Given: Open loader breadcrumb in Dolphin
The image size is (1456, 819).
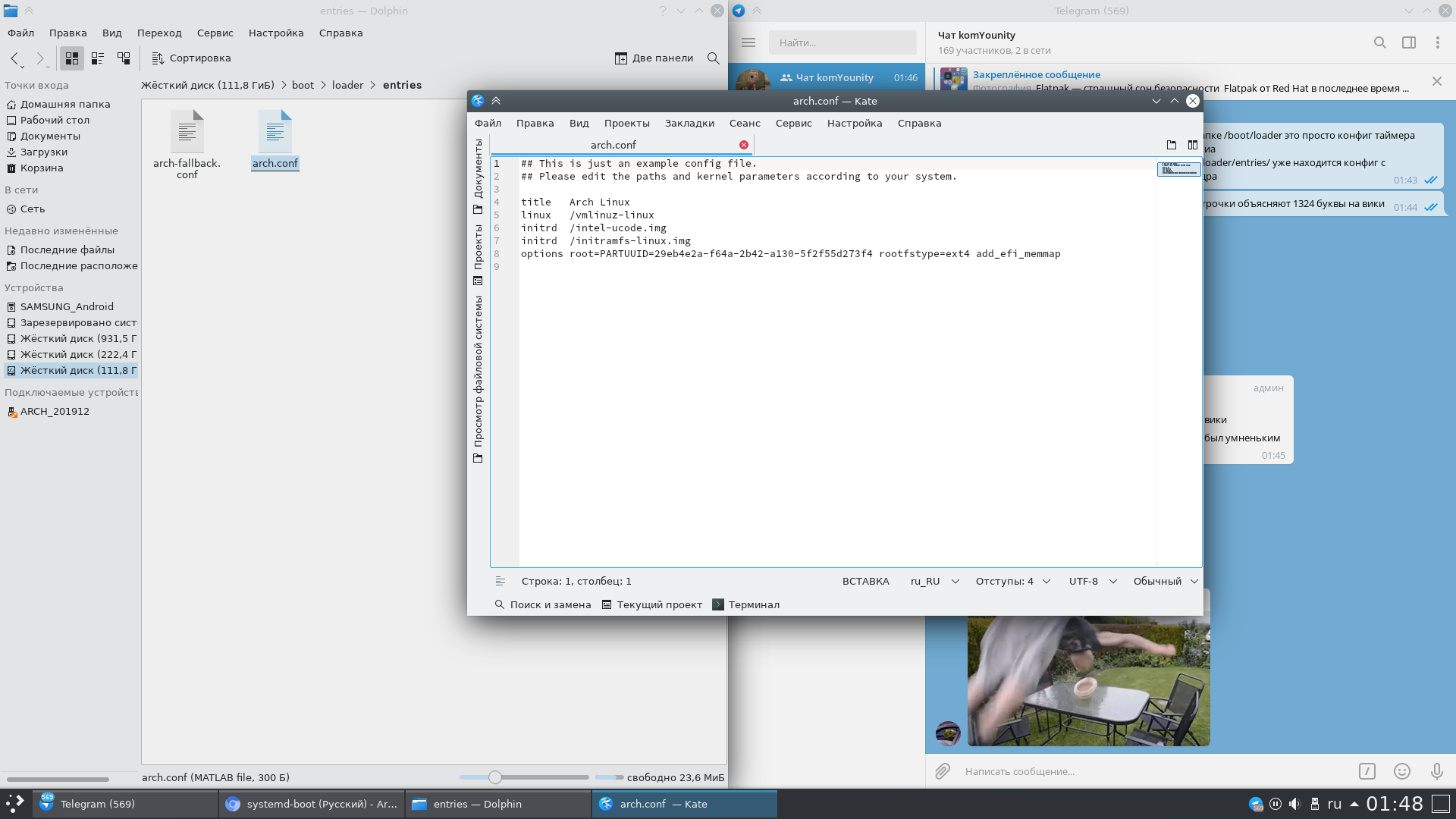Looking at the screenshot, I should 348,85.
